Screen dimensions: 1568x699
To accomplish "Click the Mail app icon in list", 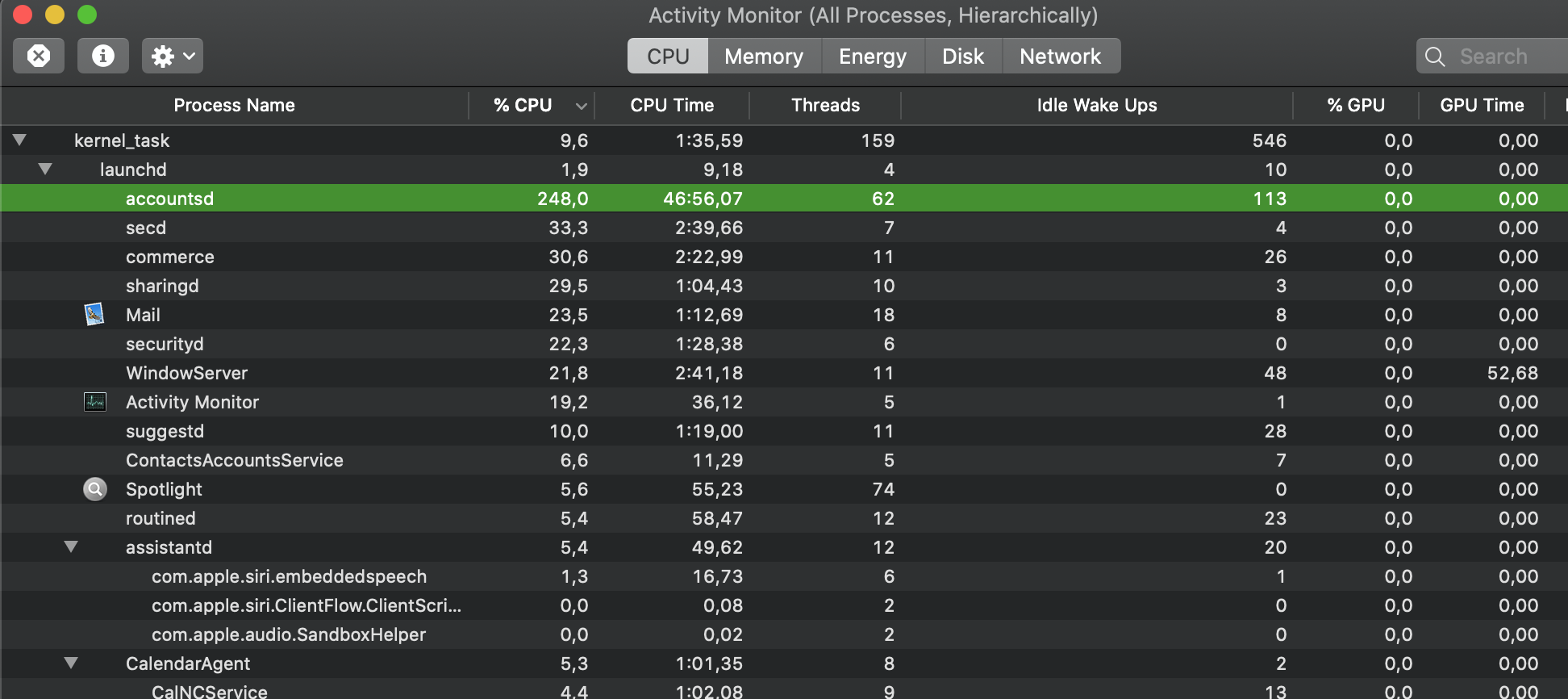I will (94, 314).
